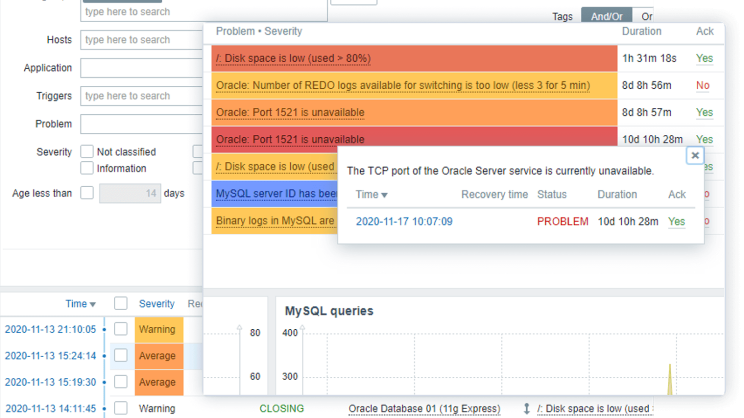This screenshot has width=744, height=418.
Task: Open the Oracle REDO logs problem link
Action: tap(403, 85)
